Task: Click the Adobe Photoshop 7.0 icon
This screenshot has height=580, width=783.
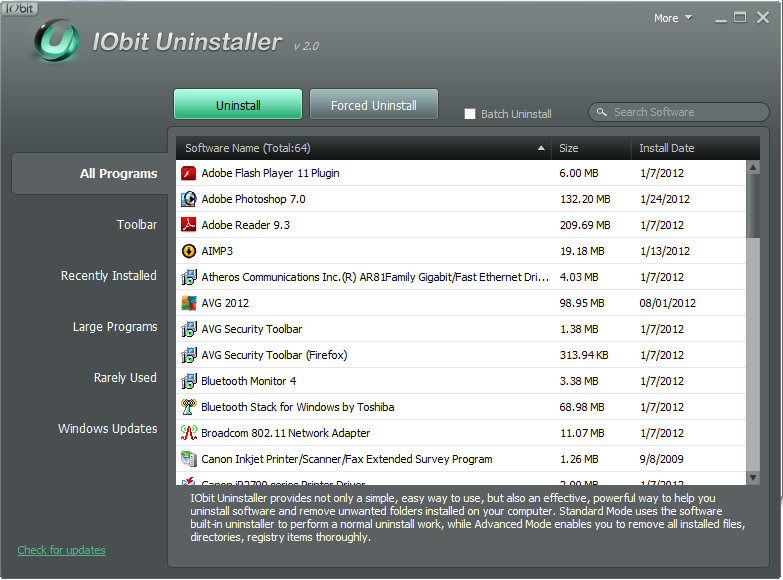Action: 188,199
